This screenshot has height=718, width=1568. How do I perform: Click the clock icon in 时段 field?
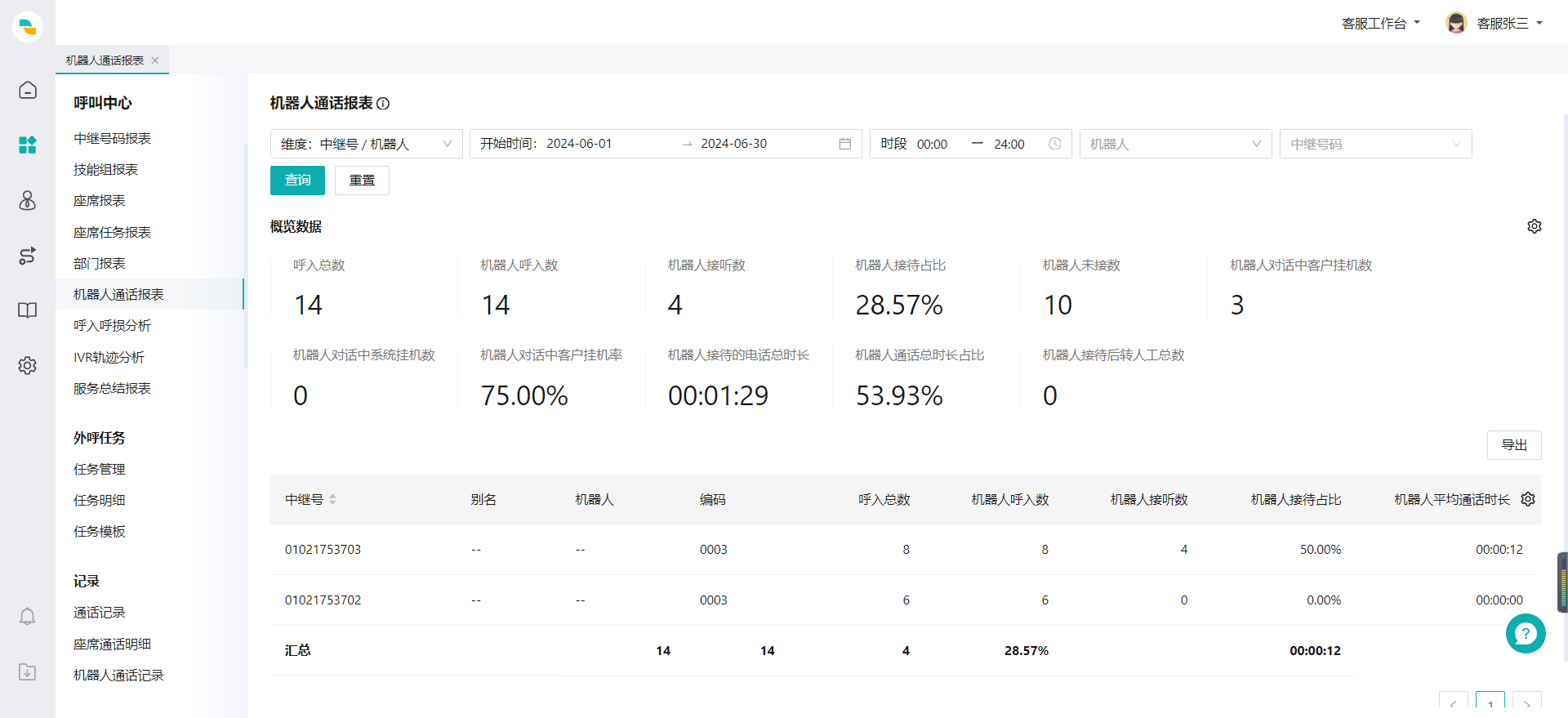pos(1055,144)
